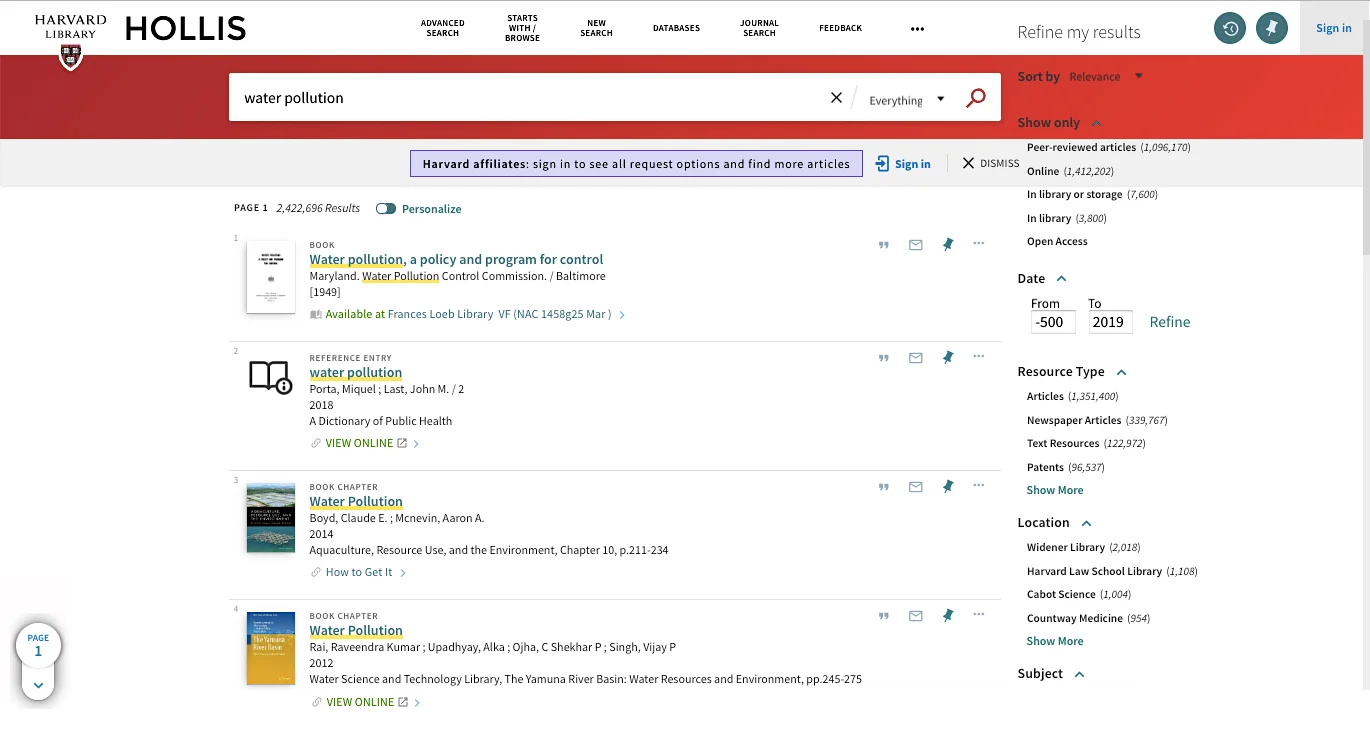
Task: Open more actions for Boyd book chapter
Action: coord(979,485)
